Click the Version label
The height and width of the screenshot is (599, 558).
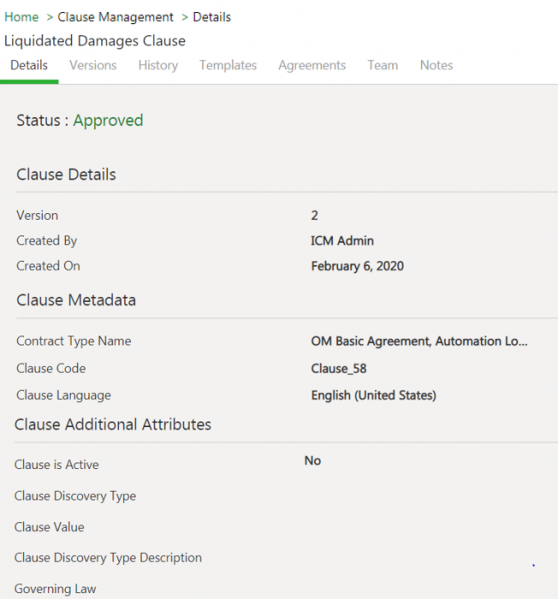[37, 215]
